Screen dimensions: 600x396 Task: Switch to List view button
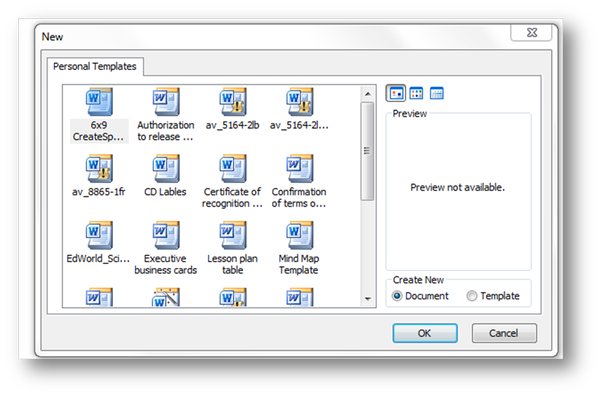click(416, 93)
